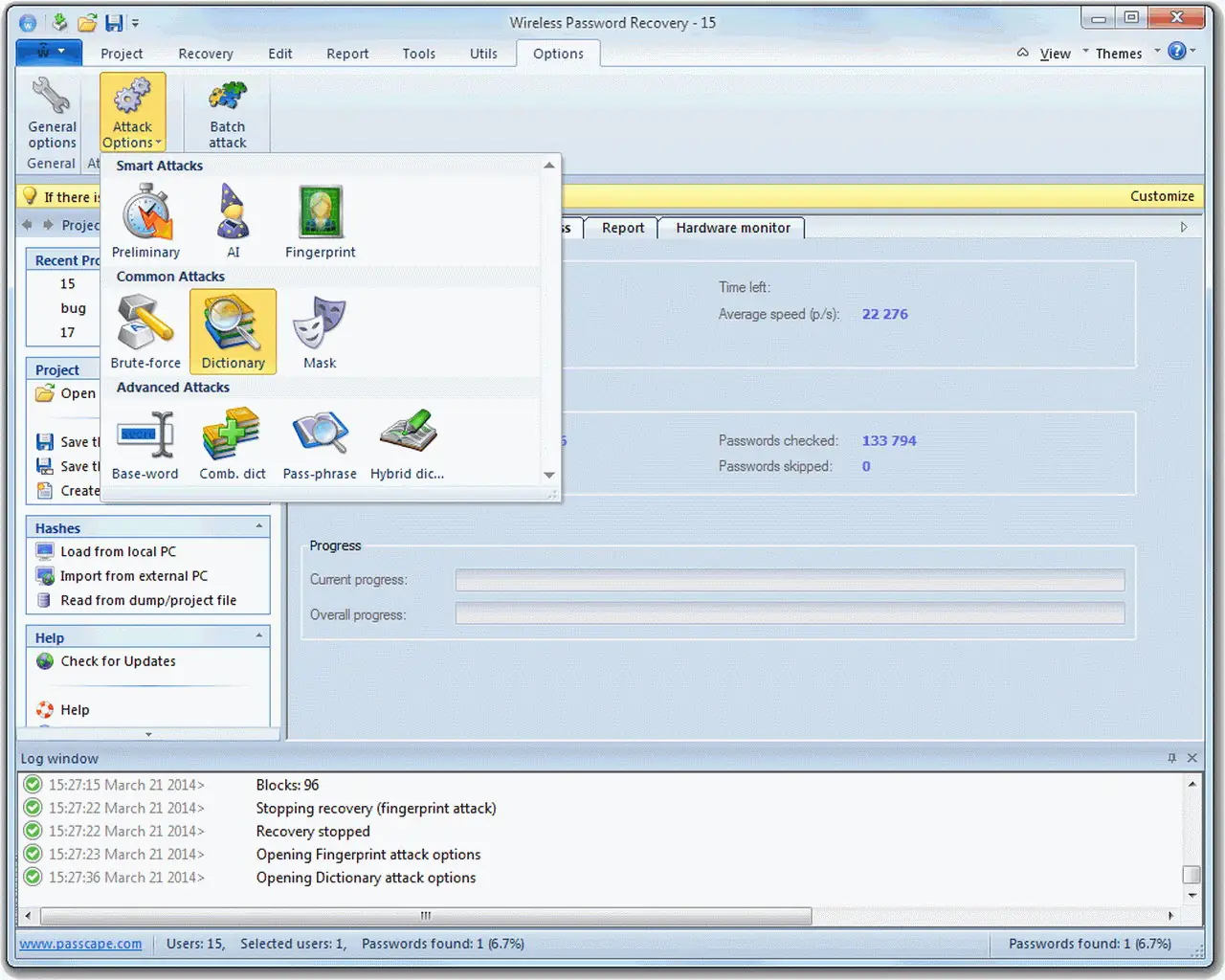This screenshot has width=1225, height=980.
Task: Click the Check for Updates globe icon
Action: pos(45,661)
